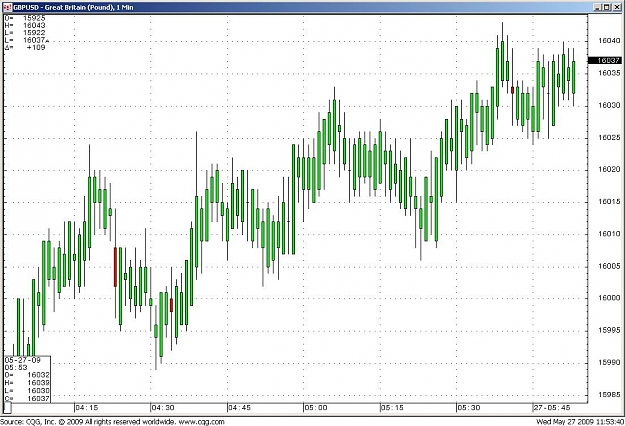Click the 05:53 time in cursor box
The height and width of the screenshot is (426, 625).
pyautogui.click(x=16, y=367)
